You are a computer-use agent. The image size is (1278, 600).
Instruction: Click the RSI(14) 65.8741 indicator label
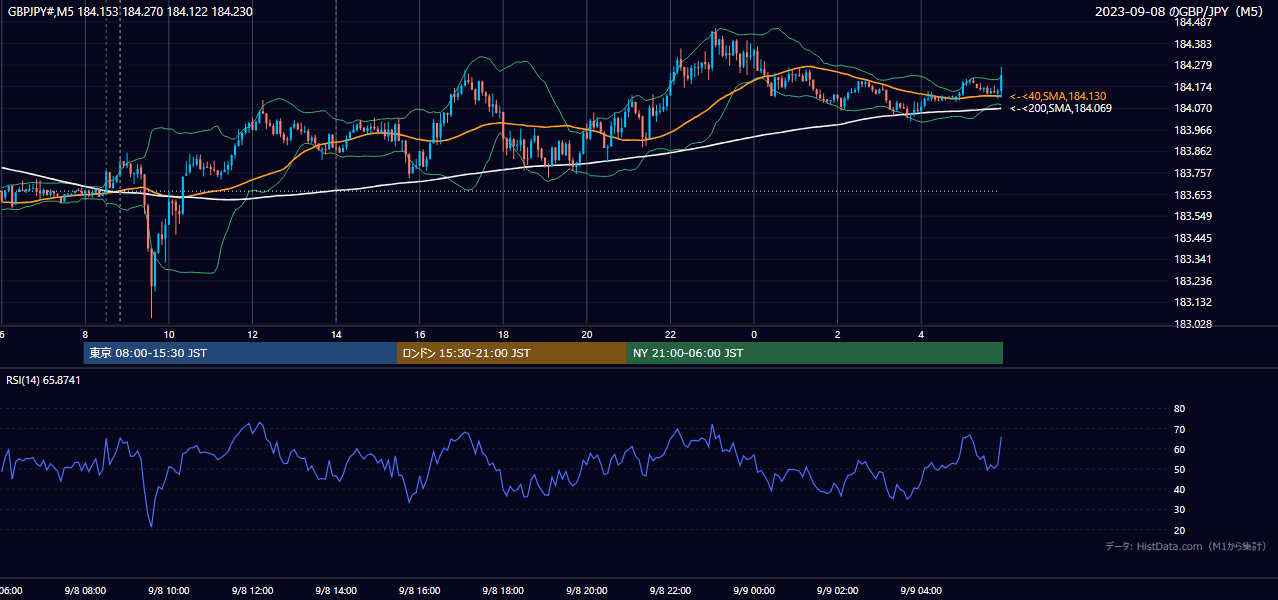pos(43,380)
